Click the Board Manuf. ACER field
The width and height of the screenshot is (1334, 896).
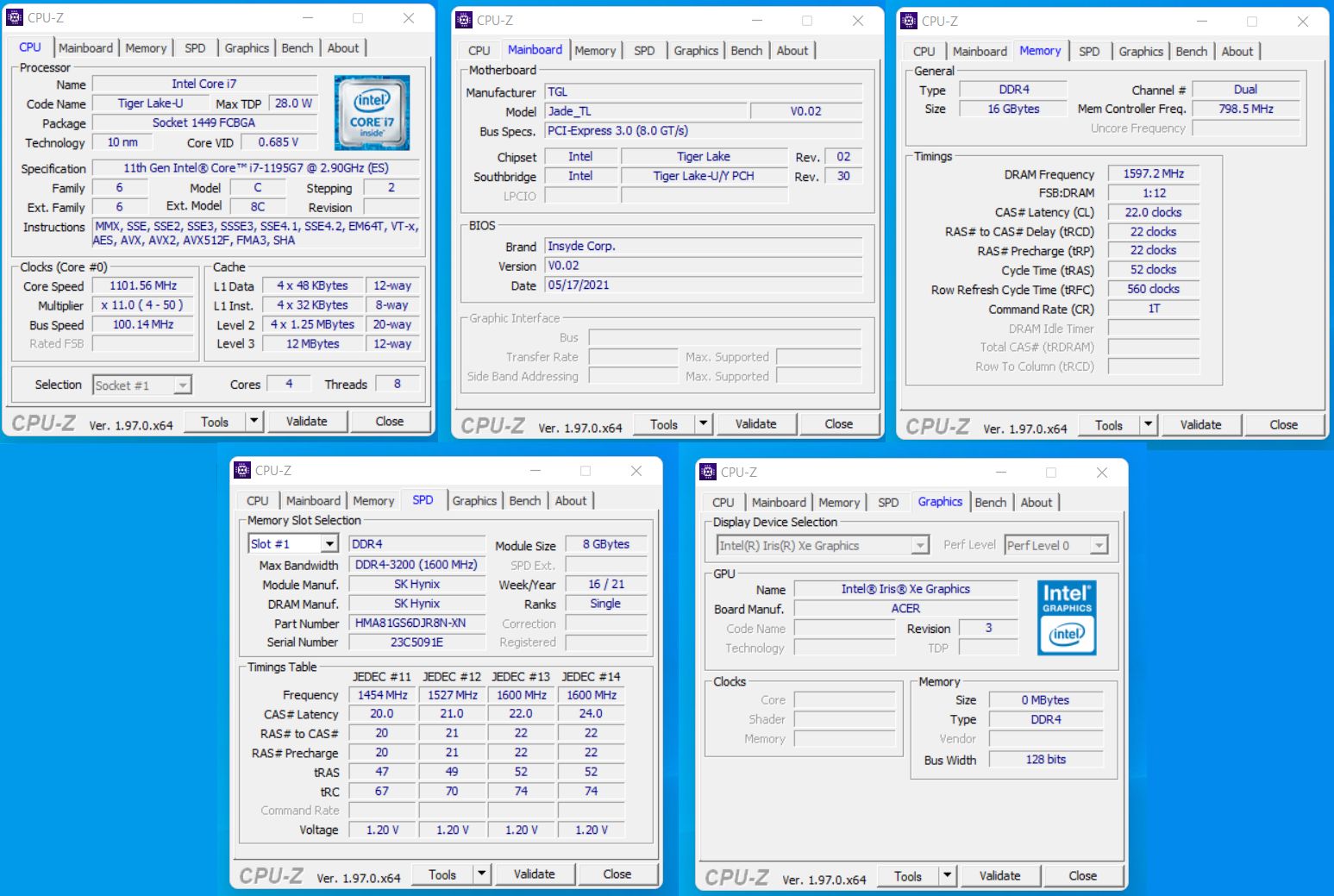coord(905,608)
